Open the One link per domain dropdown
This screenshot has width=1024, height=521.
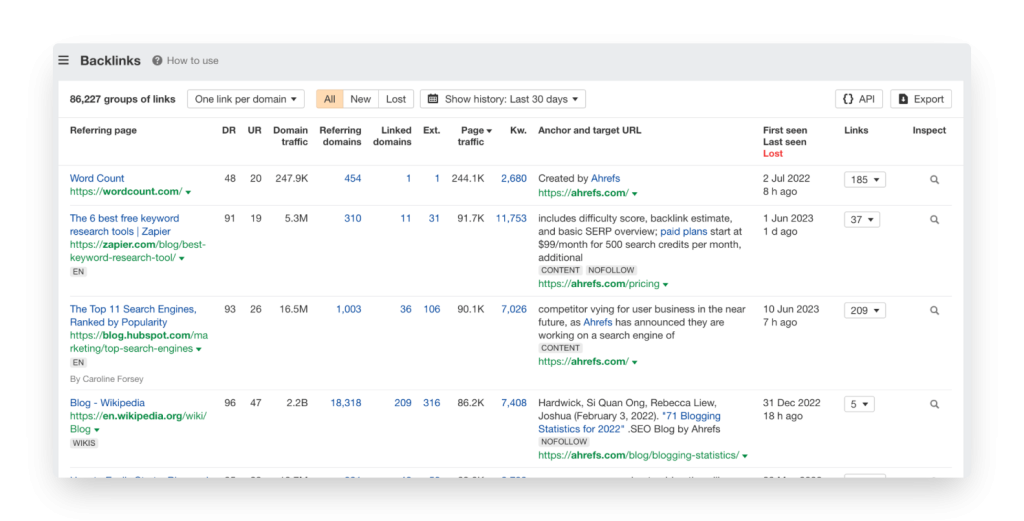245,99
